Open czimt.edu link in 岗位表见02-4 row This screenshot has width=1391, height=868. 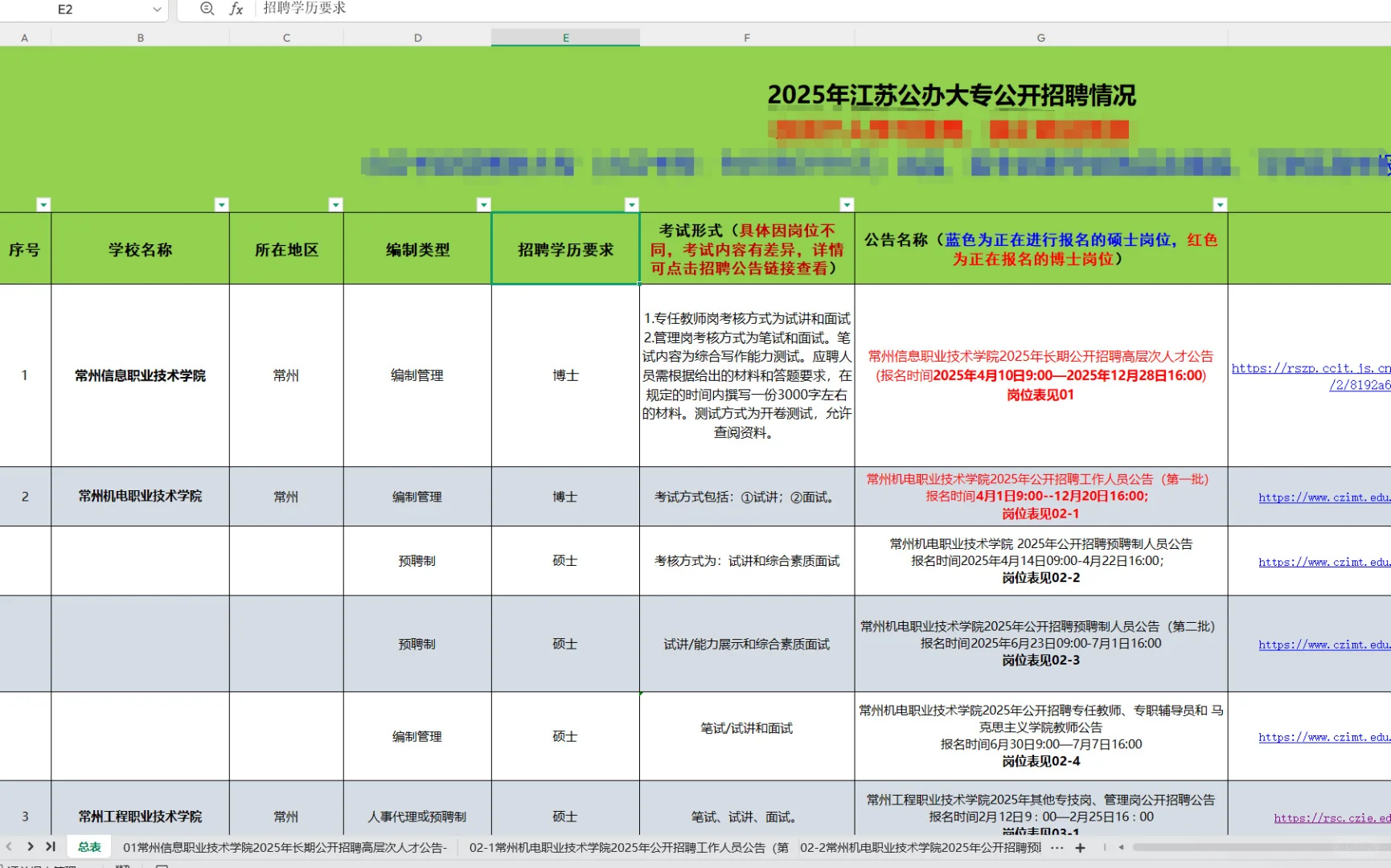1324,737
